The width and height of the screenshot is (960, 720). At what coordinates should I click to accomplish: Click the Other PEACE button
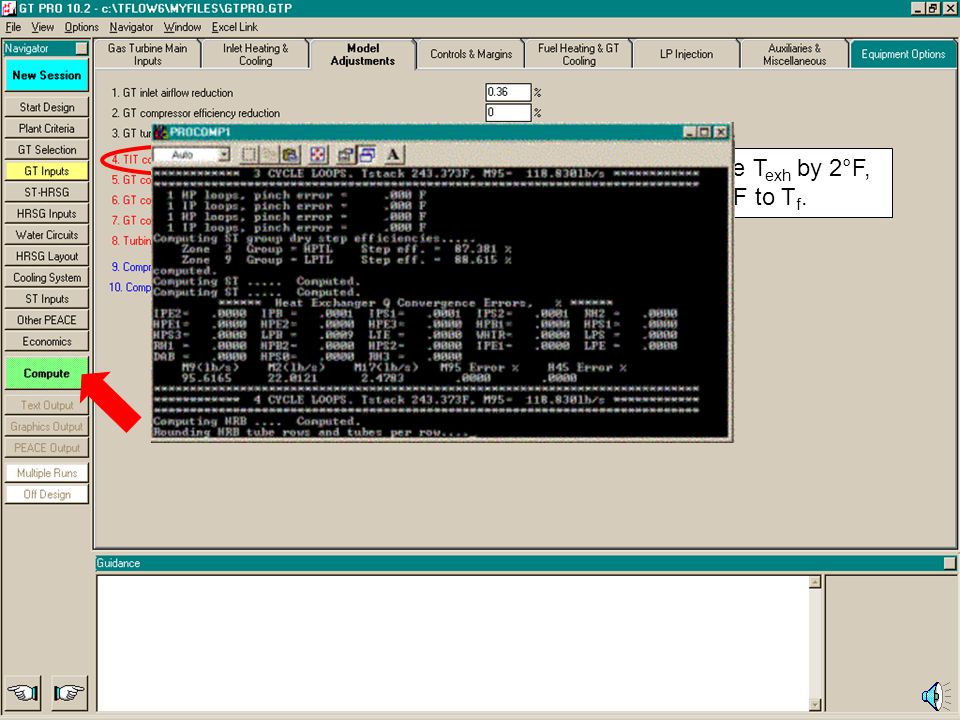47,320
